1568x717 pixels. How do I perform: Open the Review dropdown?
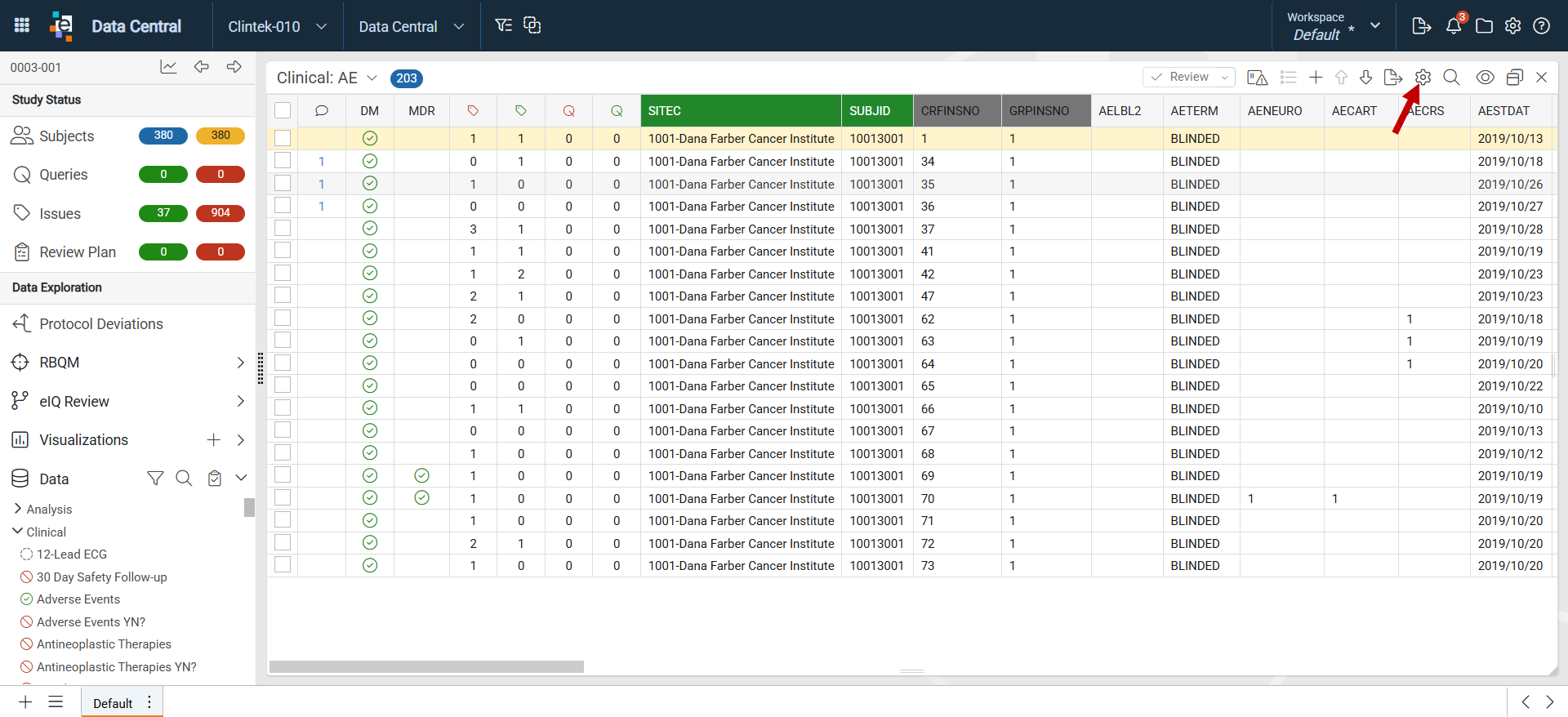coord(1189,77)
